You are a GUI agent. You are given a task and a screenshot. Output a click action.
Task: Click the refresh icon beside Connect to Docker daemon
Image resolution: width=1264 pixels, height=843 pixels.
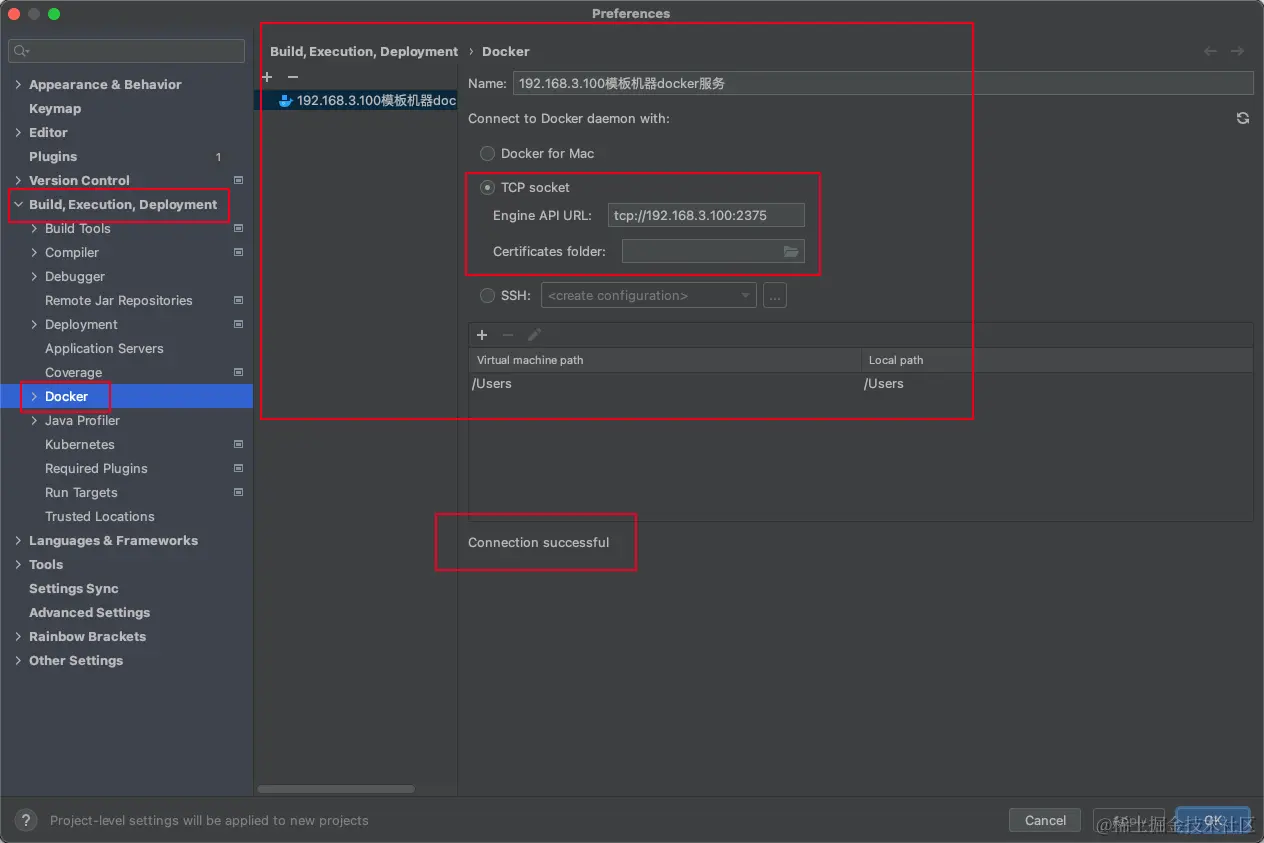(x=1243, y=118)
